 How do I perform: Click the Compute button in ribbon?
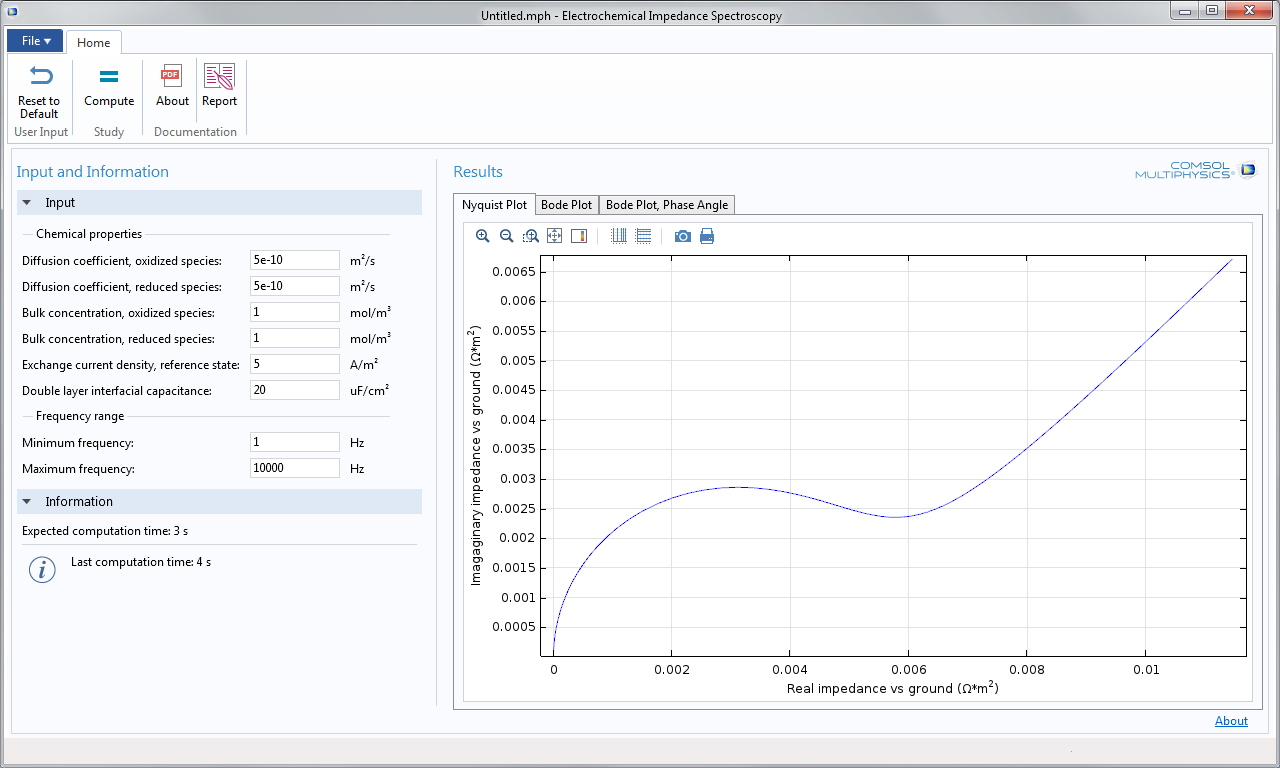(109, 87)
